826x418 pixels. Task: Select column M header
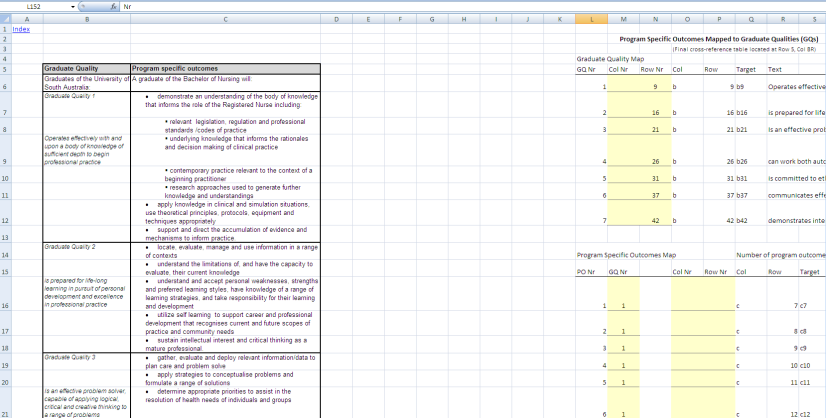pyautogui.click(x=623, y=20)
